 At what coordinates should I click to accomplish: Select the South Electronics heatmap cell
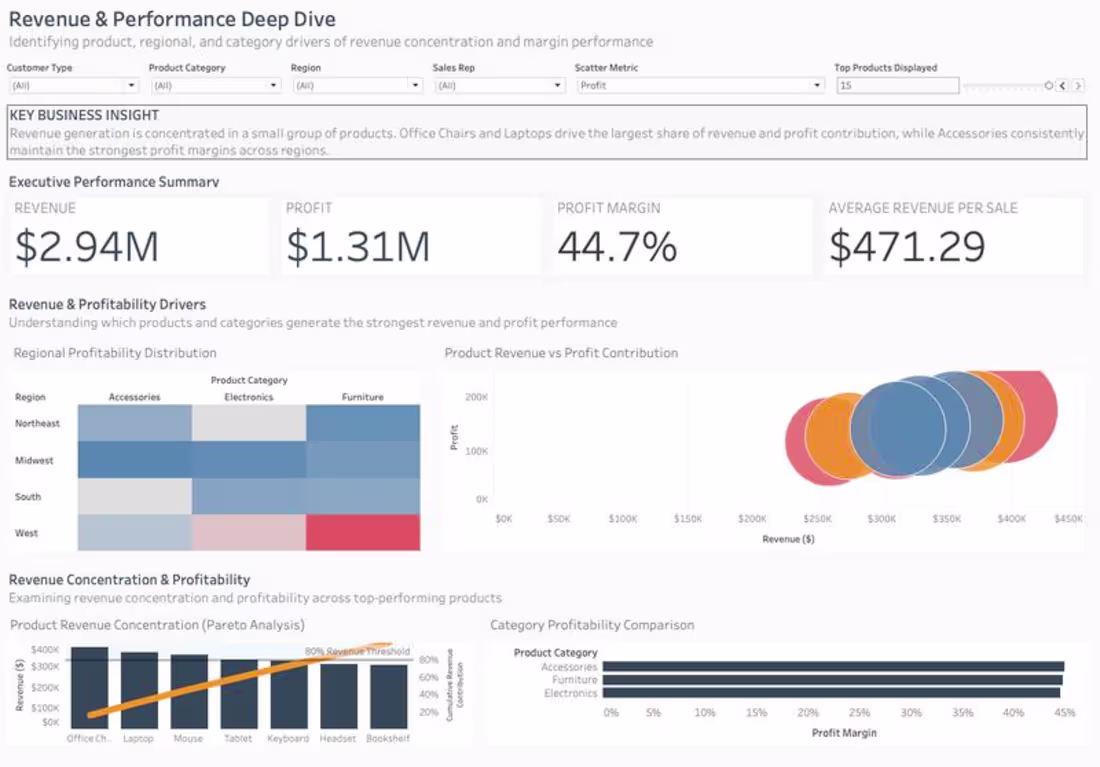click(249, 496)
